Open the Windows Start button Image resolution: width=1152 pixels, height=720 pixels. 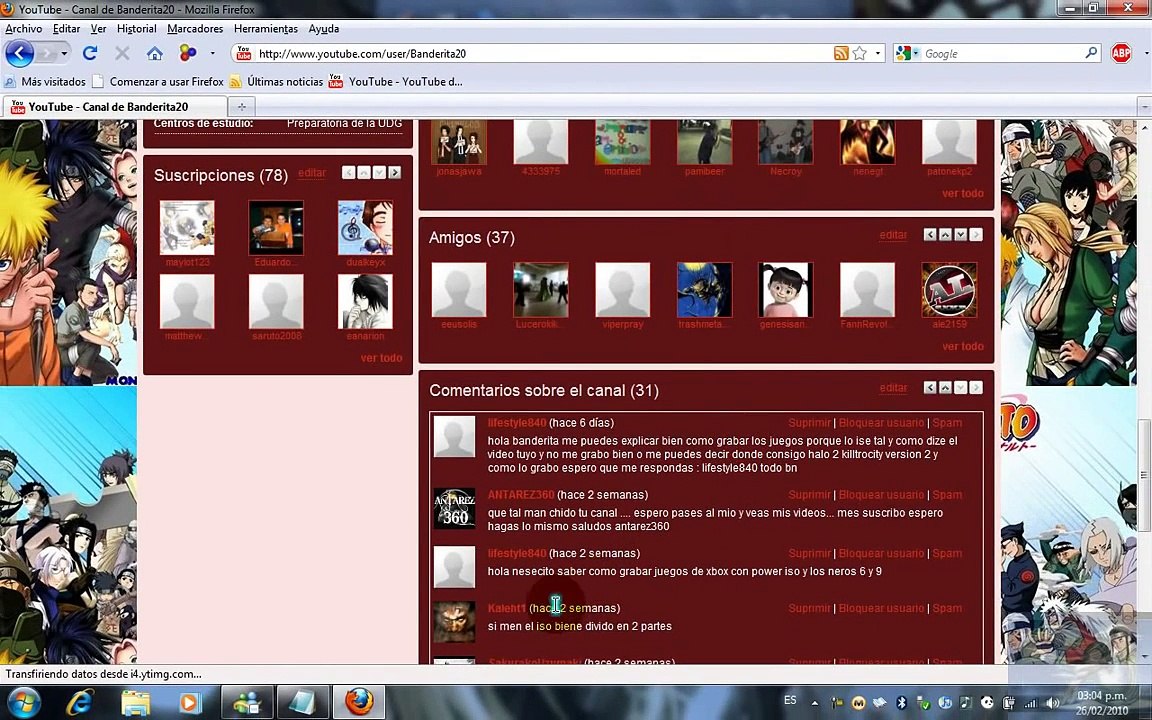(x=24, y=702)
